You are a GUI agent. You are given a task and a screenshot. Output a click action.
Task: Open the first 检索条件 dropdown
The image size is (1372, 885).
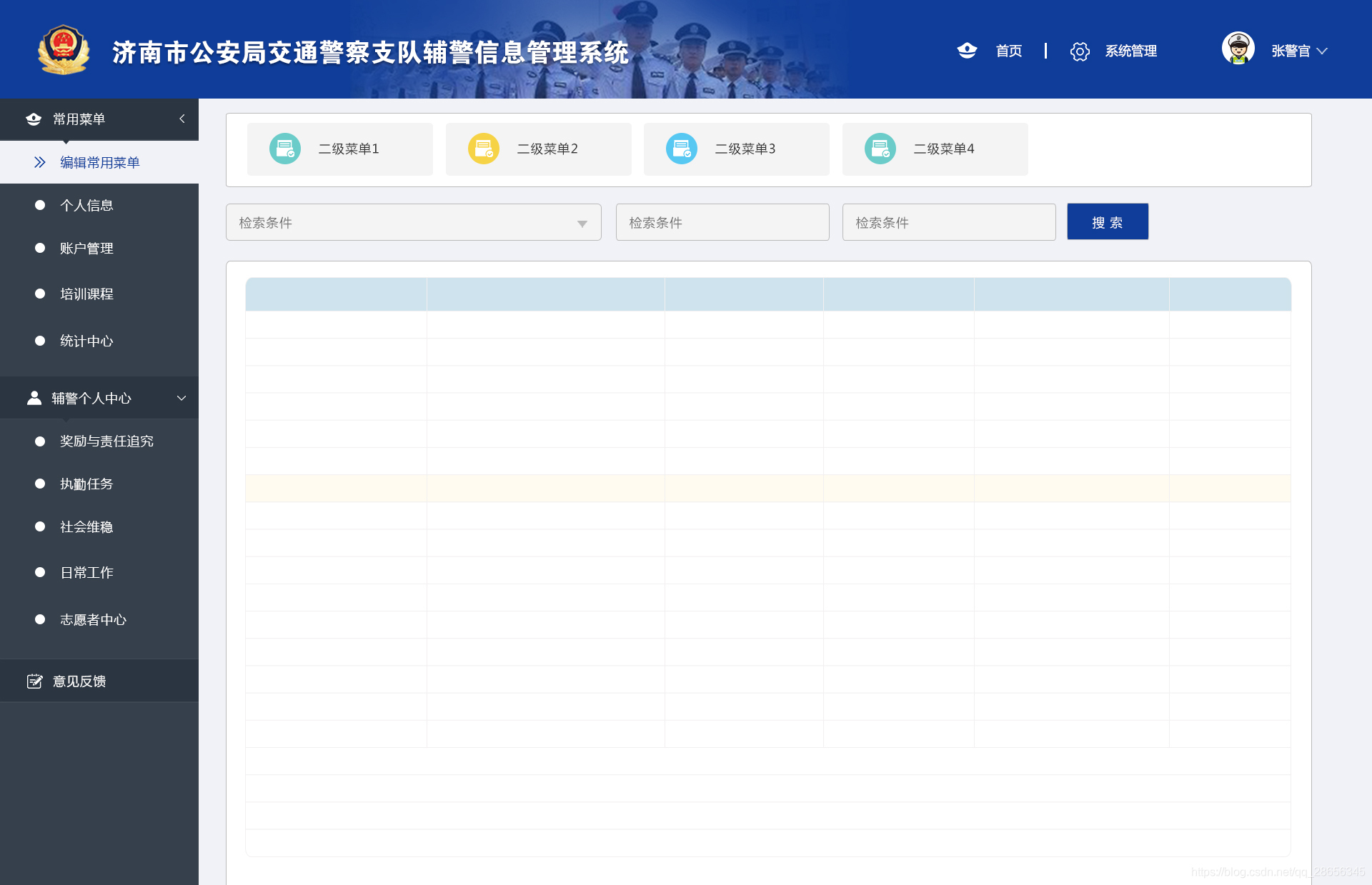point(413,223)
